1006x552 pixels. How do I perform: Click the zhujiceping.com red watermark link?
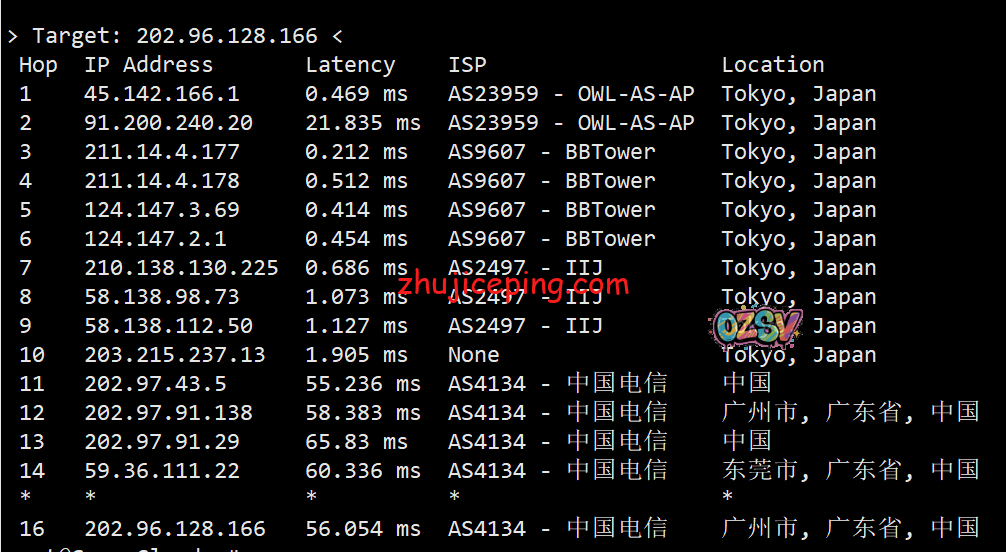pyautogui.click(x=513, y=284)
